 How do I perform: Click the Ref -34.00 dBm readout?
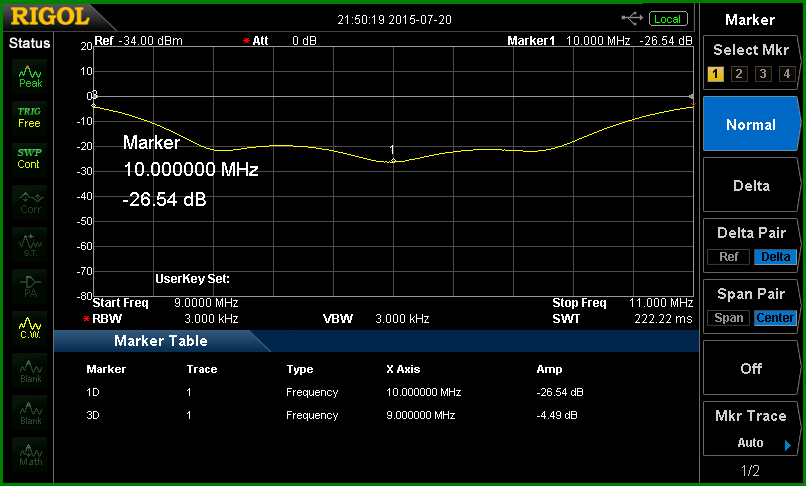click(138, 41)
